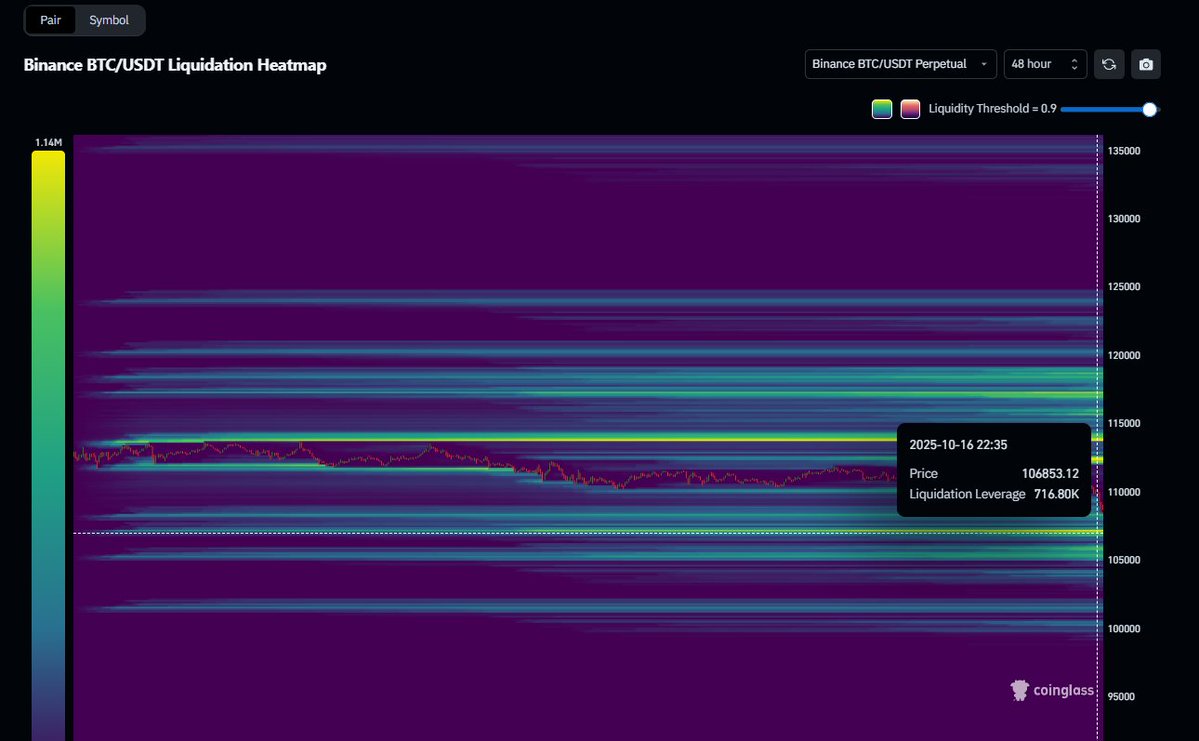The image size is (1199, 741).
Task: Select the pink-purple color scheme swatch
Action: coord(910,109)
